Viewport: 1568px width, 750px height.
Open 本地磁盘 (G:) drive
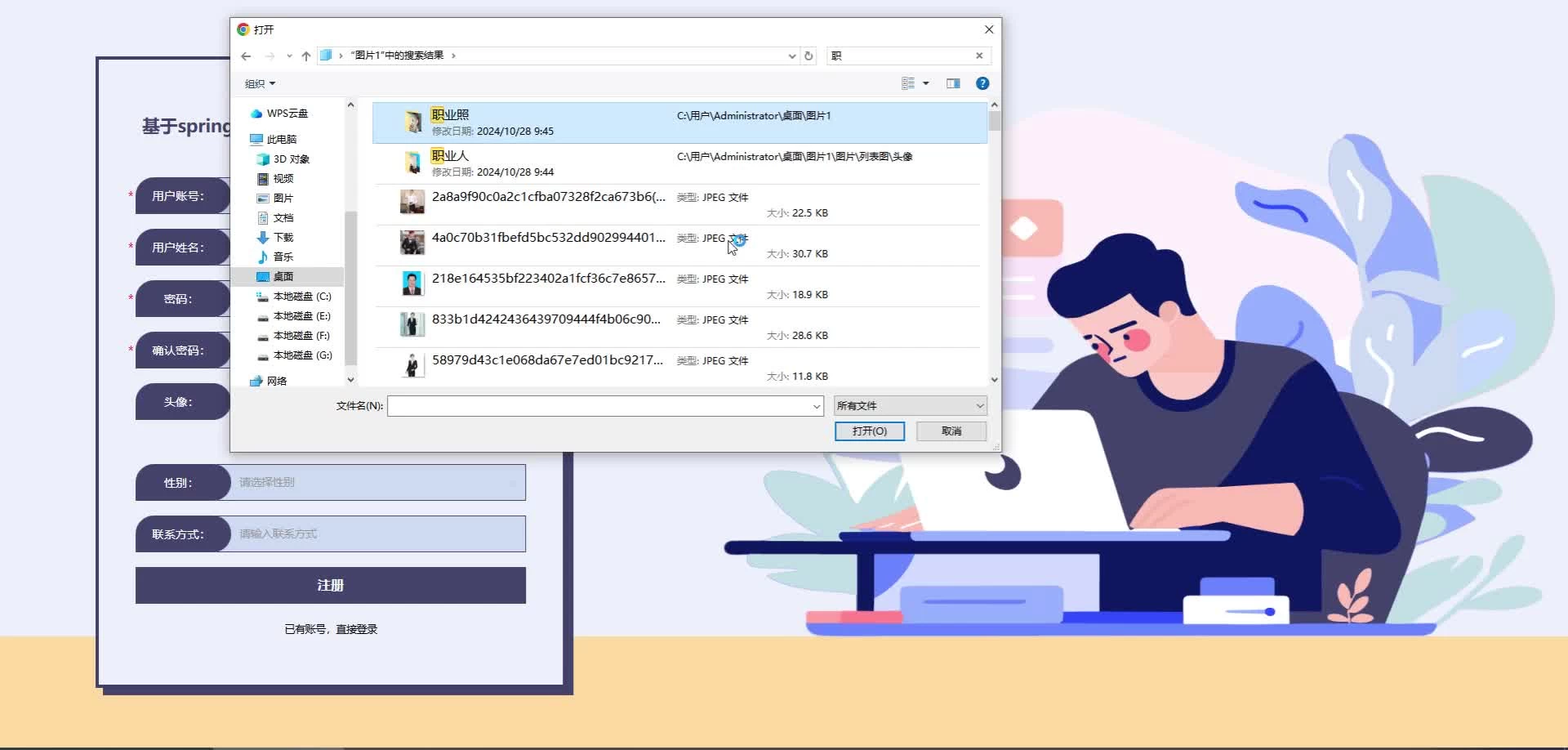[294, 355]
